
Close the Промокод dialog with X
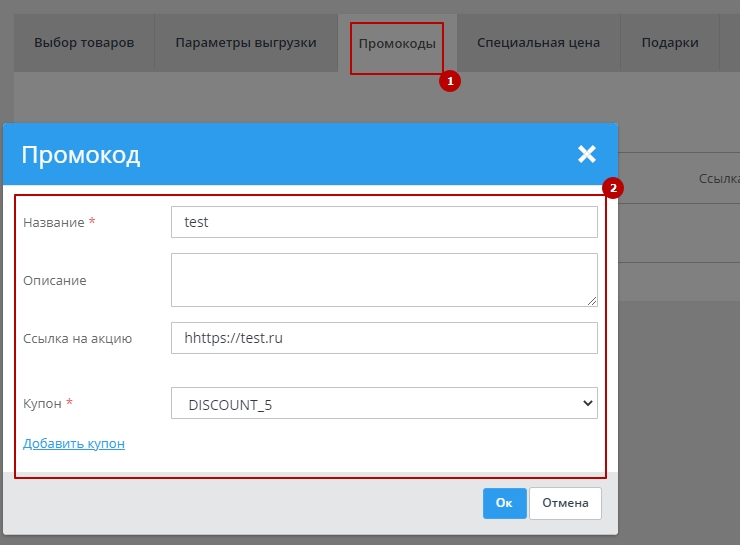pos(586,154)
